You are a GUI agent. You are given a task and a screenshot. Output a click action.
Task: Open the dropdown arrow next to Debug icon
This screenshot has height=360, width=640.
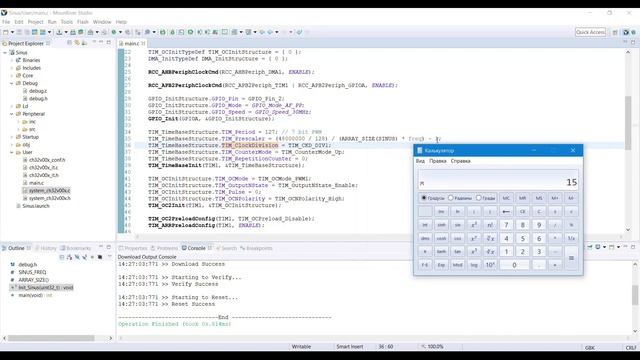[120, 32]
